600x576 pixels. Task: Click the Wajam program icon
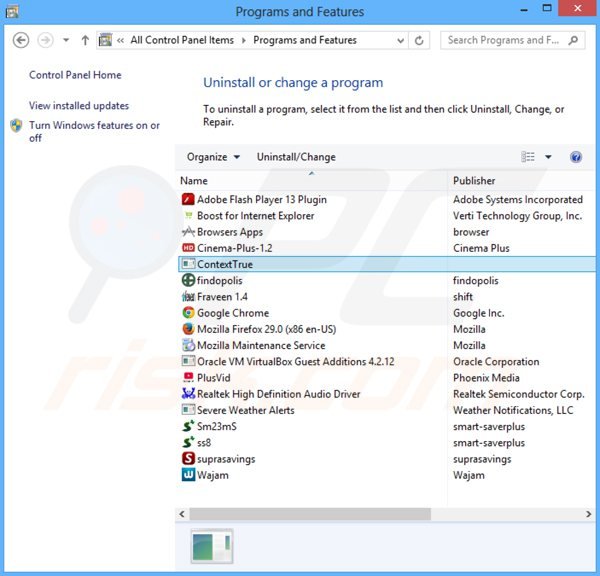(x=188, y=475)
